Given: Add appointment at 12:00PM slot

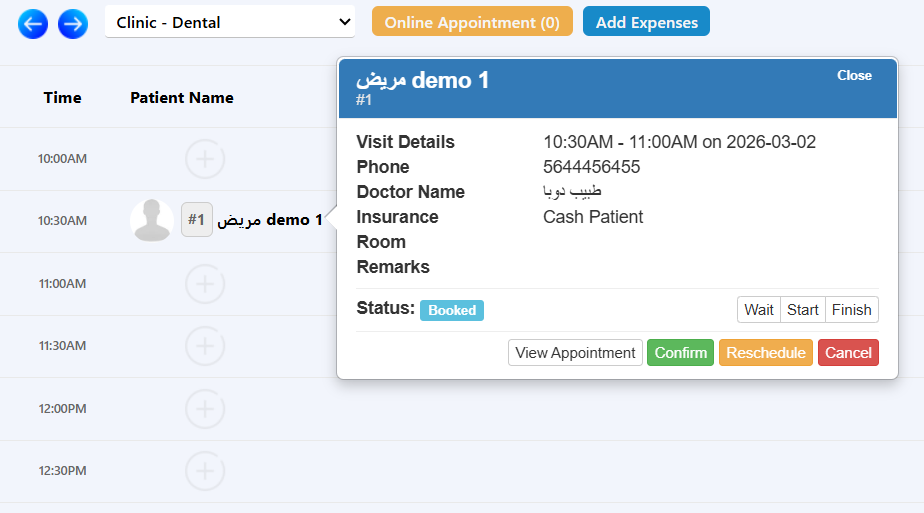Looking at the screenshot, I should point(205,408).
